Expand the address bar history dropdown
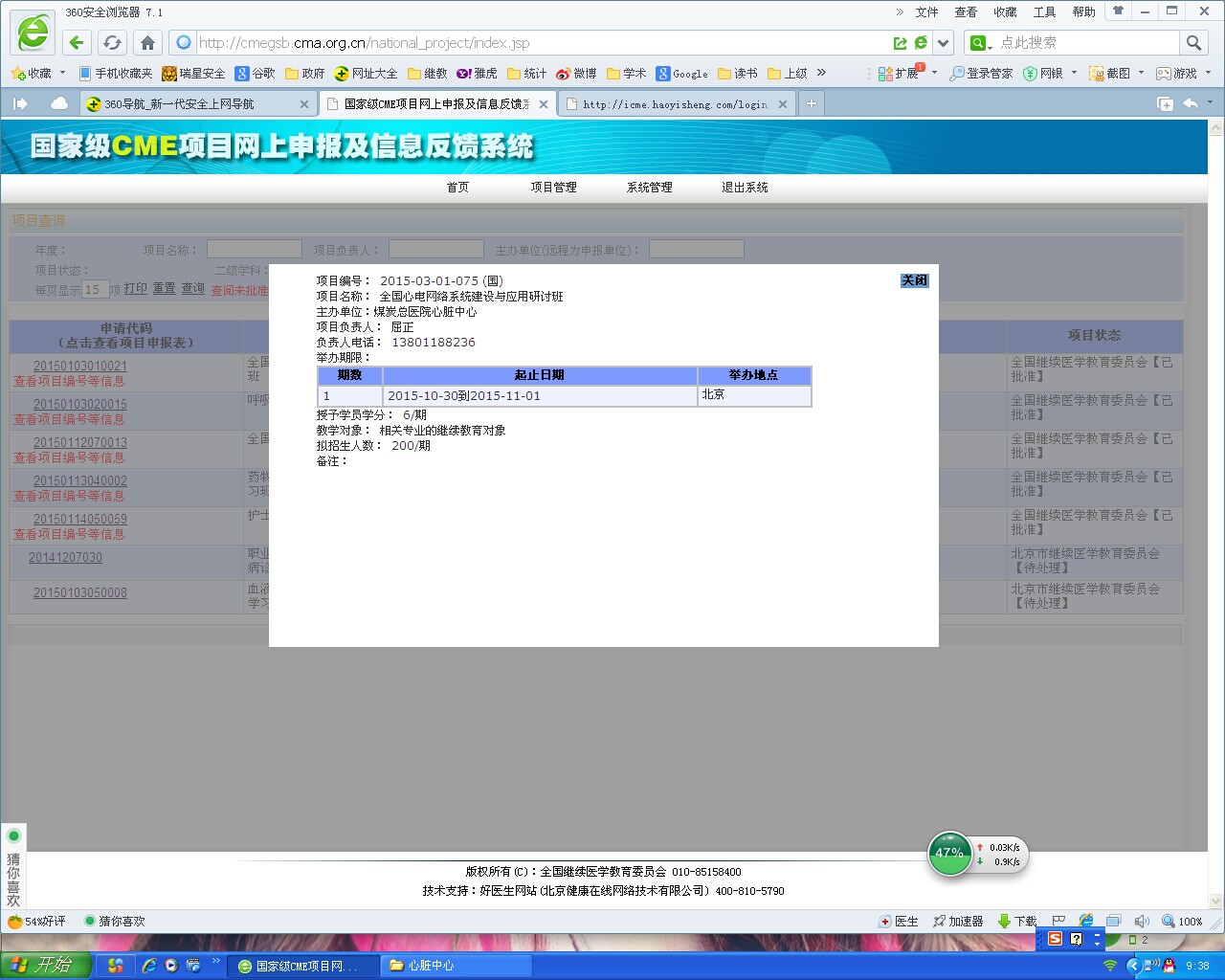Image resolution: width=1225 pixels, height=980 pixels. (x=944, y=43)
